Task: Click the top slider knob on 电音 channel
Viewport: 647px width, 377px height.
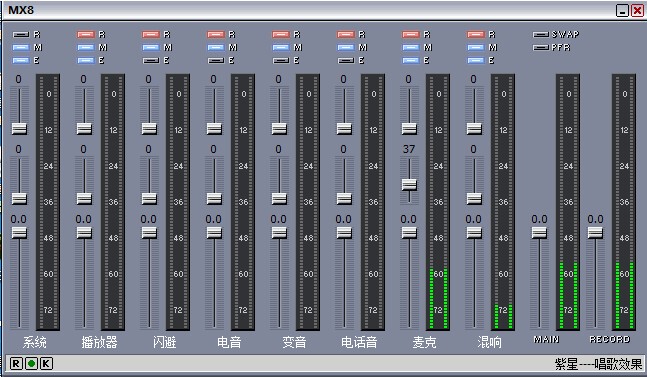Action: (x=214, y=129)
